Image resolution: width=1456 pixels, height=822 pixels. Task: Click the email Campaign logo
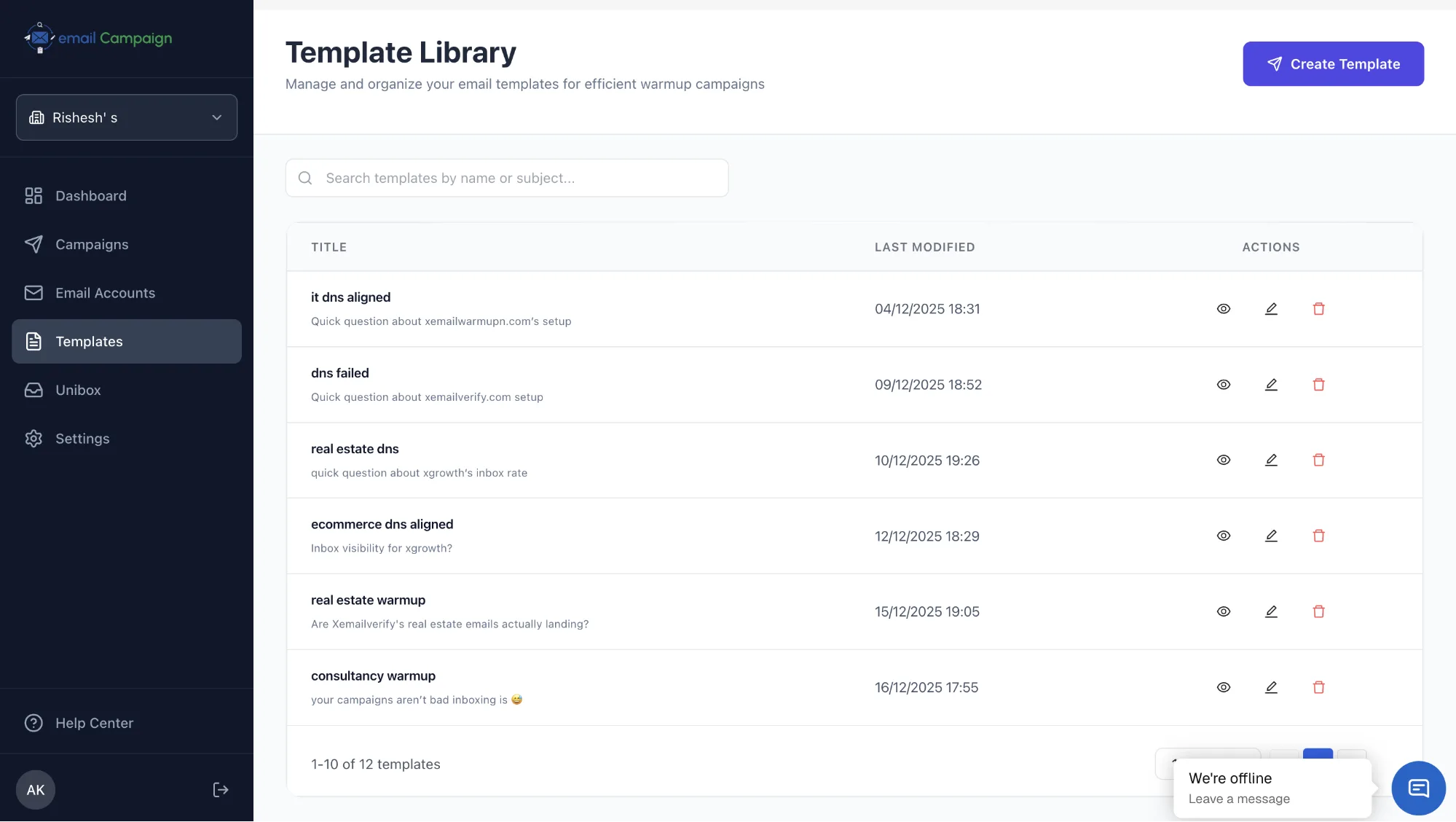click(x=98, y=38)
